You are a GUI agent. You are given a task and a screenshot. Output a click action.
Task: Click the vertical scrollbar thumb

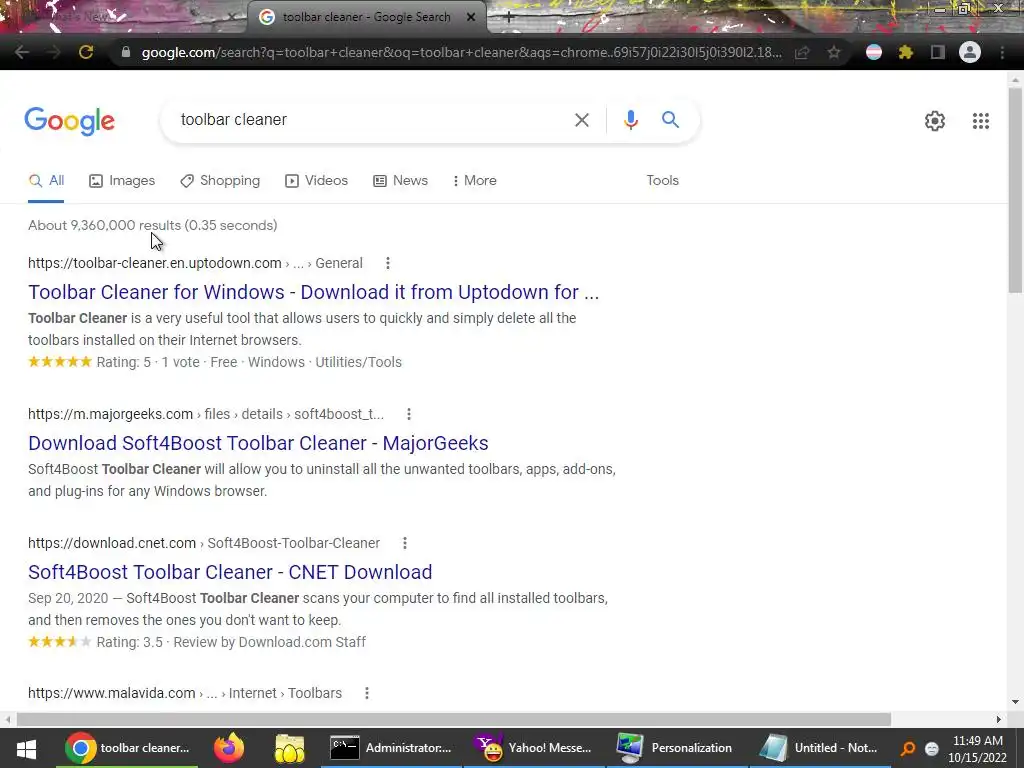pyautogui.click(x=1015, y=189)
